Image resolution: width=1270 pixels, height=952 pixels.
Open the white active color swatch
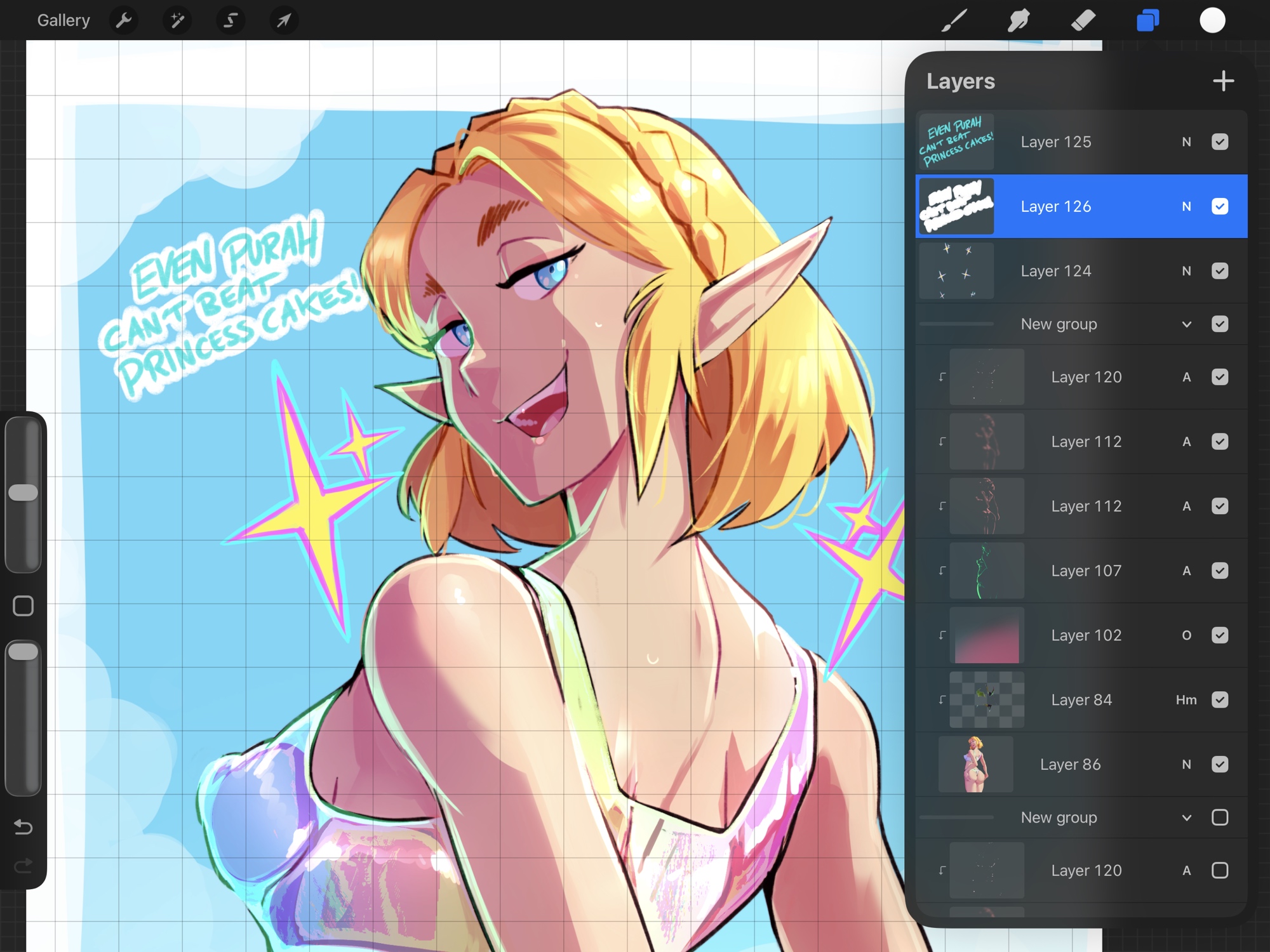[x=1212, y=20]
